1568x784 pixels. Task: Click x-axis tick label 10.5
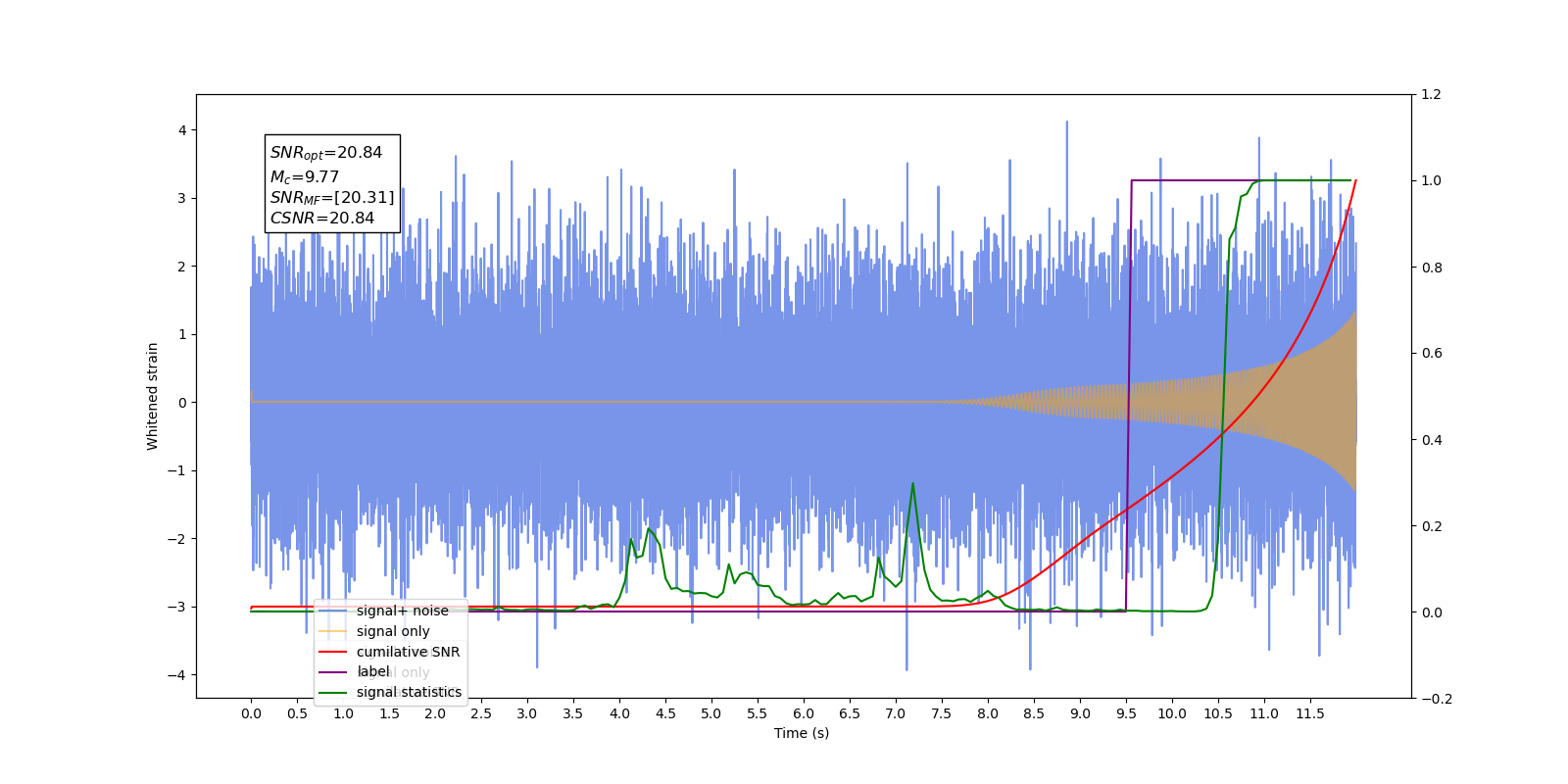[1218, 713]
